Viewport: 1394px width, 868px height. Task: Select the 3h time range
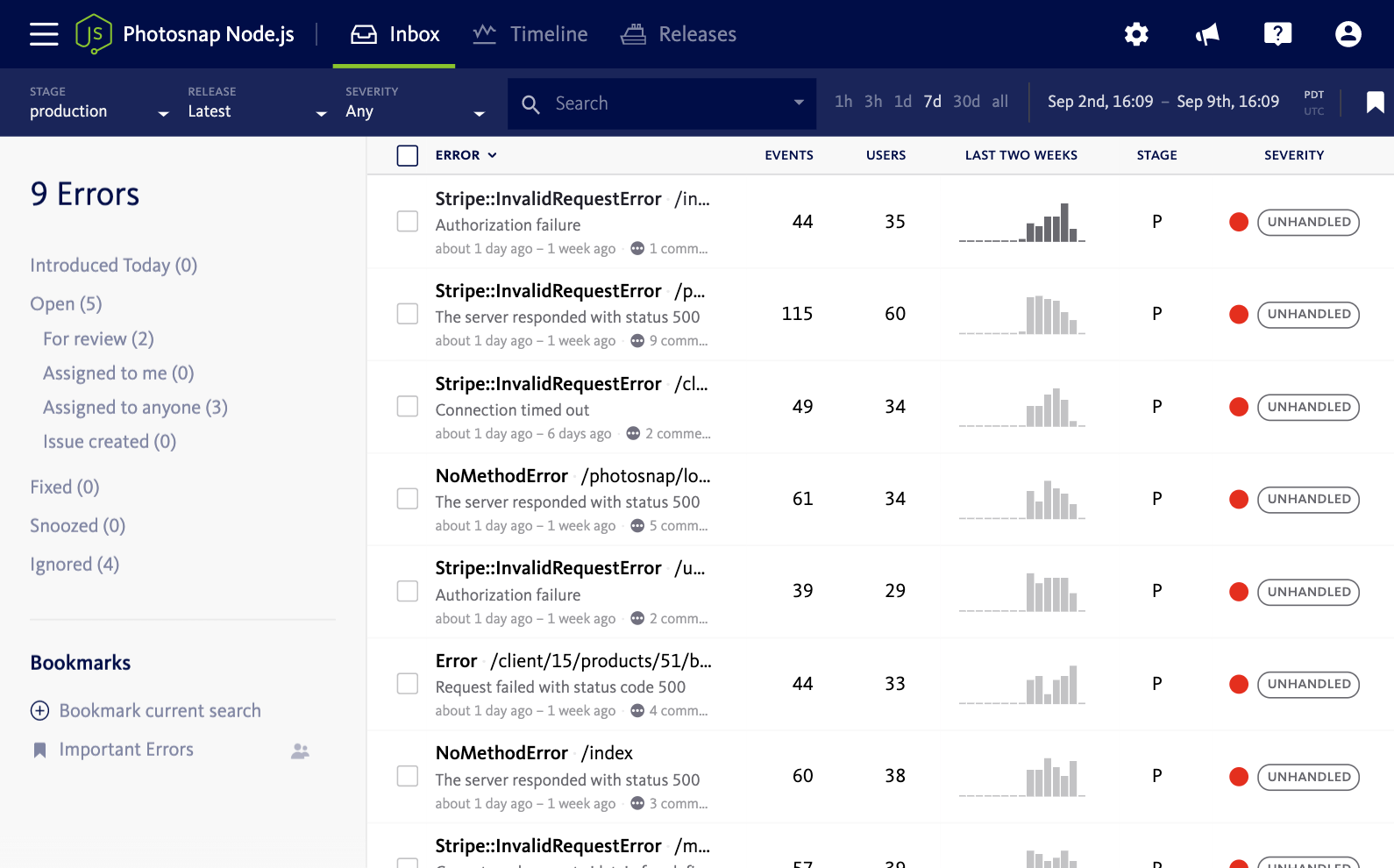pos(873,102)
